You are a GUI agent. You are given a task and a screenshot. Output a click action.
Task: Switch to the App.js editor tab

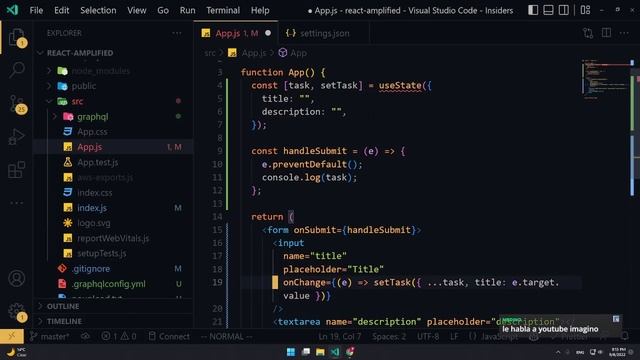click(236, 33)
